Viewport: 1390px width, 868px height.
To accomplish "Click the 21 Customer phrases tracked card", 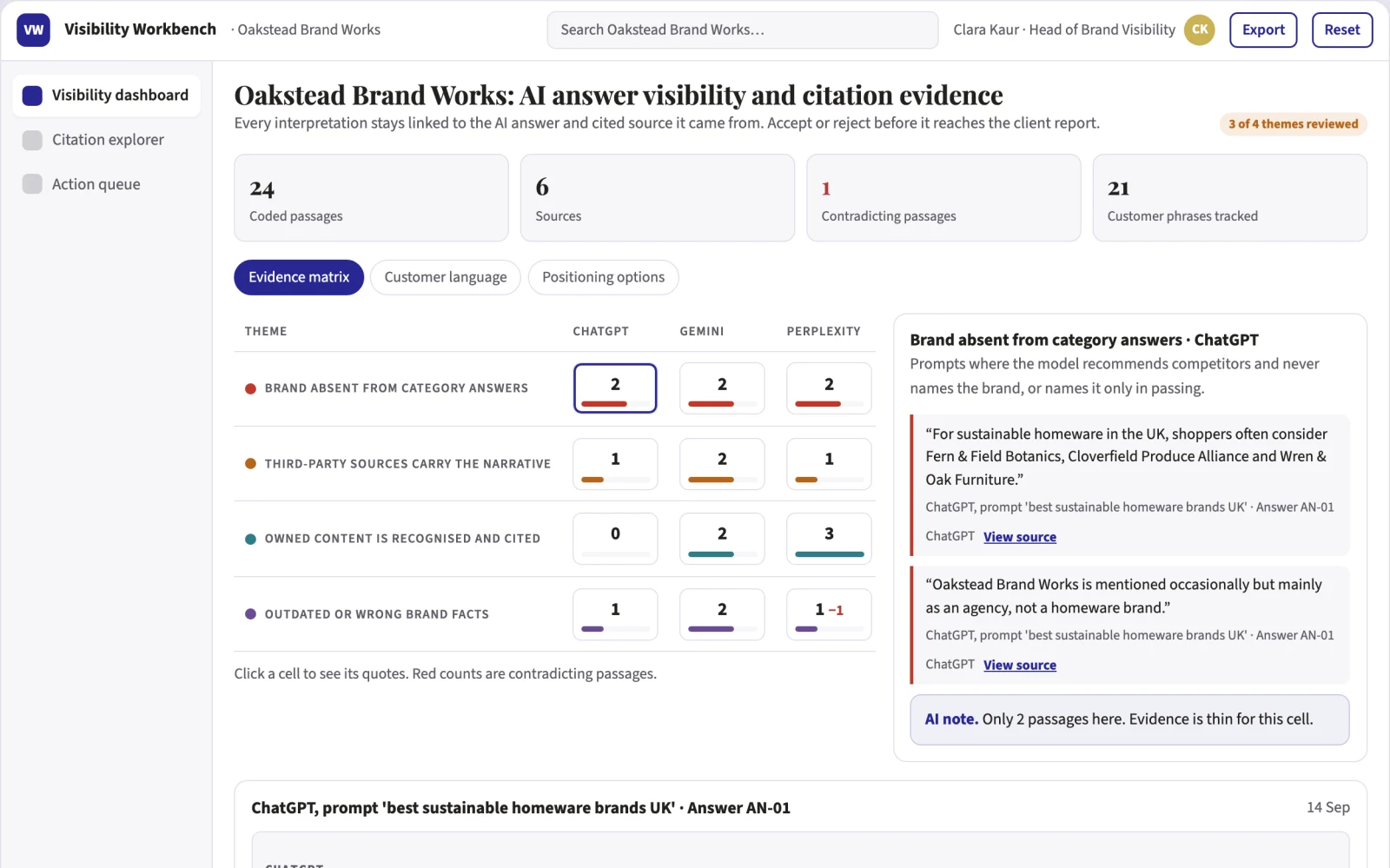I will tap(1230, 198).
